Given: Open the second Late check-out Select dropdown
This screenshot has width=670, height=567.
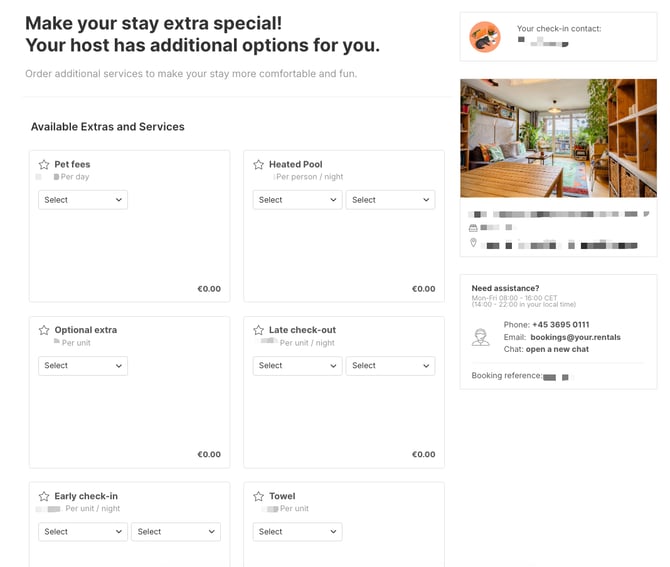Looking at the screenshot, I should [x=391, y=366].
